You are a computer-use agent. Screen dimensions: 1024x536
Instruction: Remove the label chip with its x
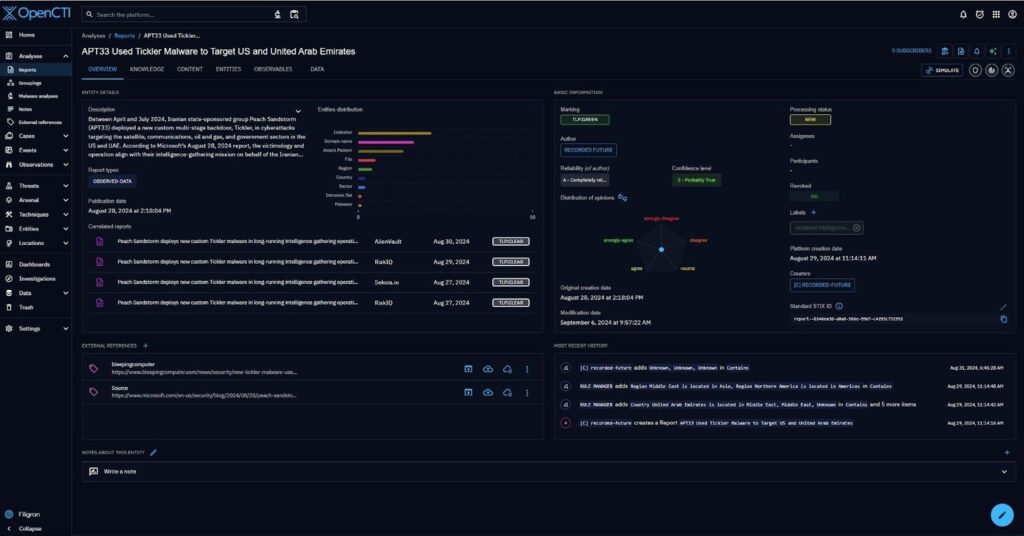tap(857, 228)
